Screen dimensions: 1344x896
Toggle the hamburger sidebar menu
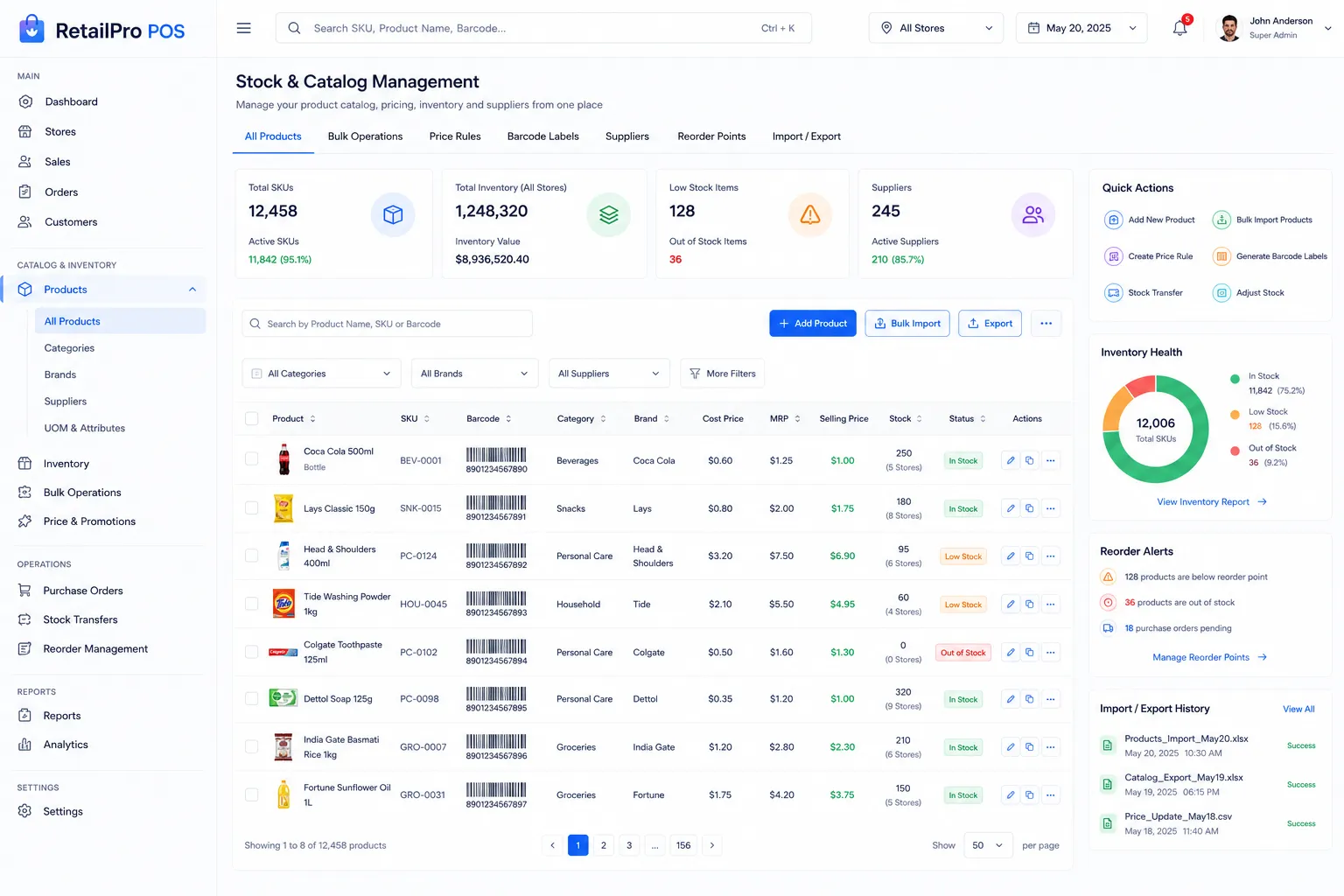coord(244,28)
